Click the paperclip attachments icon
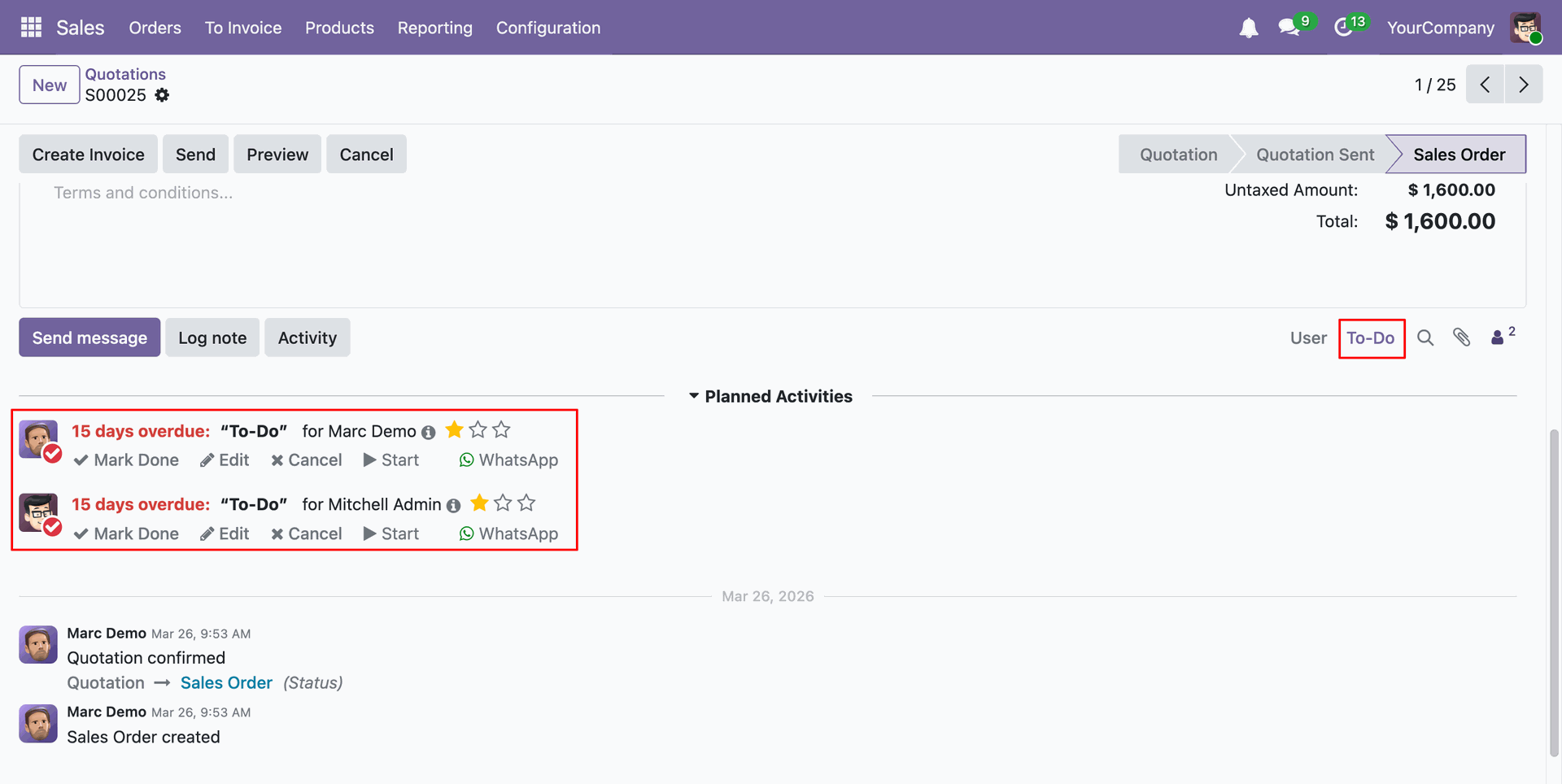1562x784 pixels. (1462, 338)
